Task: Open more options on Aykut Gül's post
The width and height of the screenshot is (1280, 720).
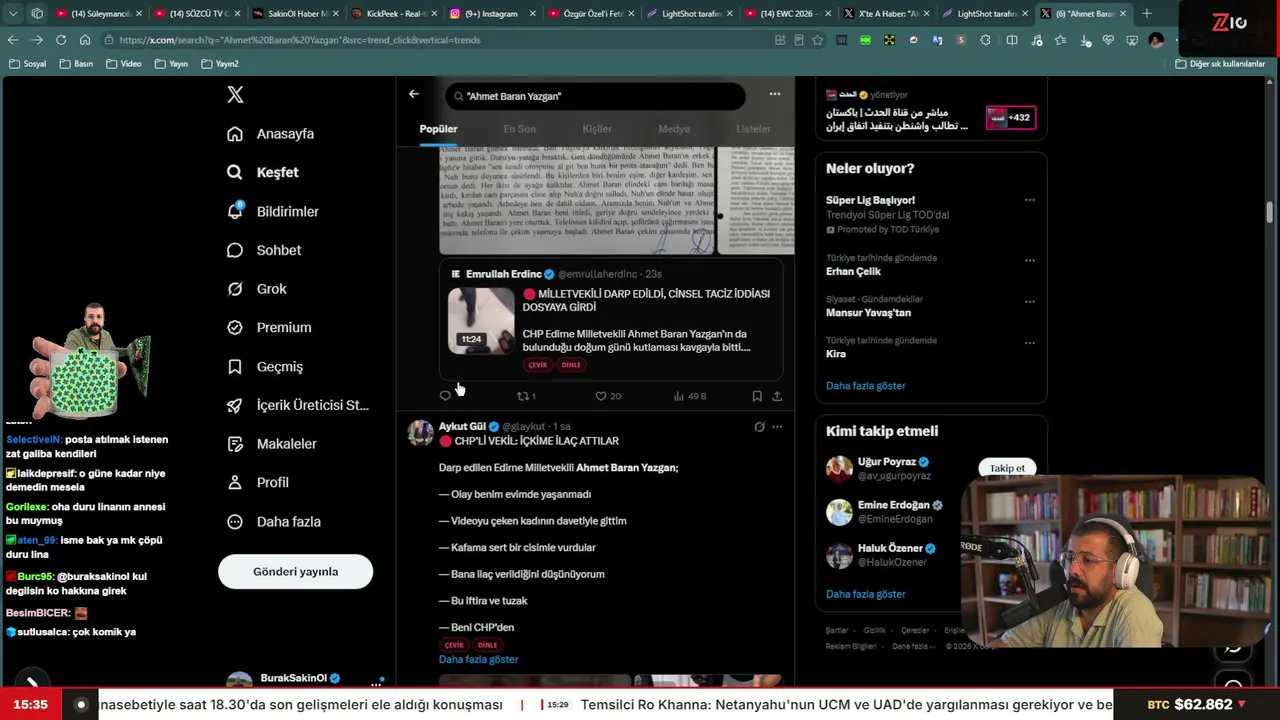Action: tap(777, 427)
